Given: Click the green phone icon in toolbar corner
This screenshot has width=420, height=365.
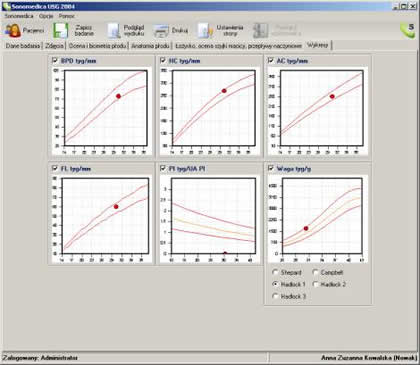Looking at the screenshot, I should pos(407,30).
